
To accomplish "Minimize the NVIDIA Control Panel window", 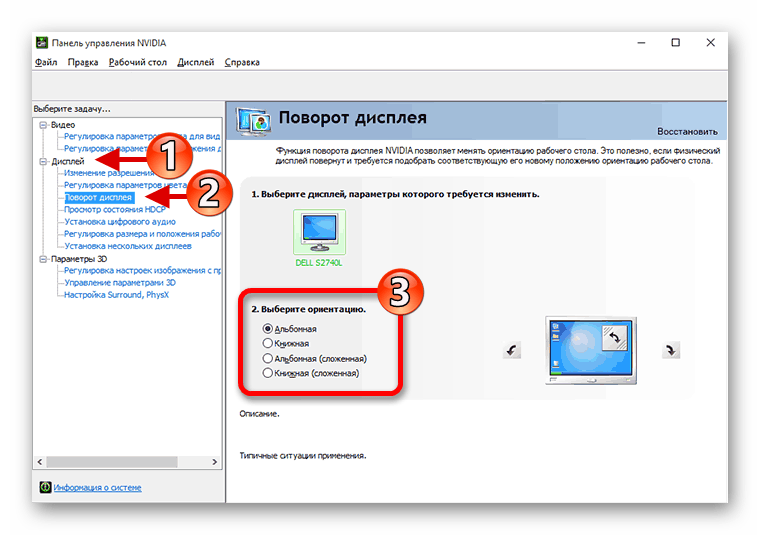I will click(641, 43).
